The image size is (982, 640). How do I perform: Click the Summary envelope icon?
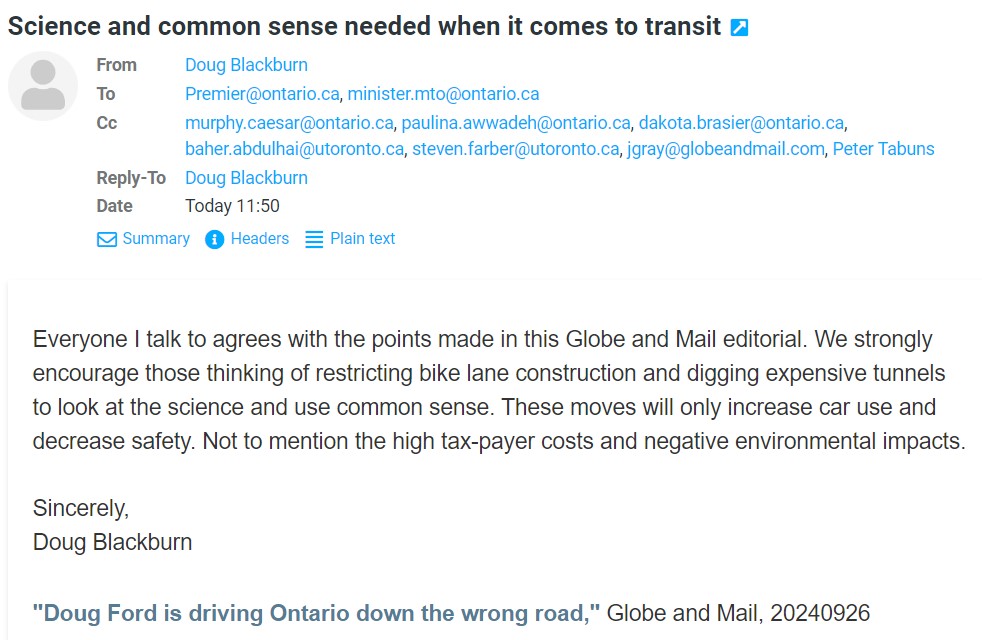click(107, 239)
